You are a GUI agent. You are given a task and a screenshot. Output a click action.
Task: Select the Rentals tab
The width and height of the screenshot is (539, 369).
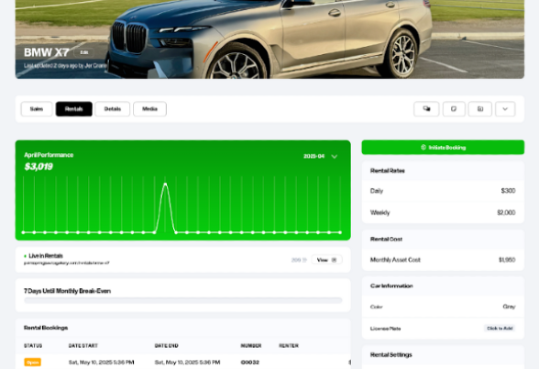click(74, 109)
